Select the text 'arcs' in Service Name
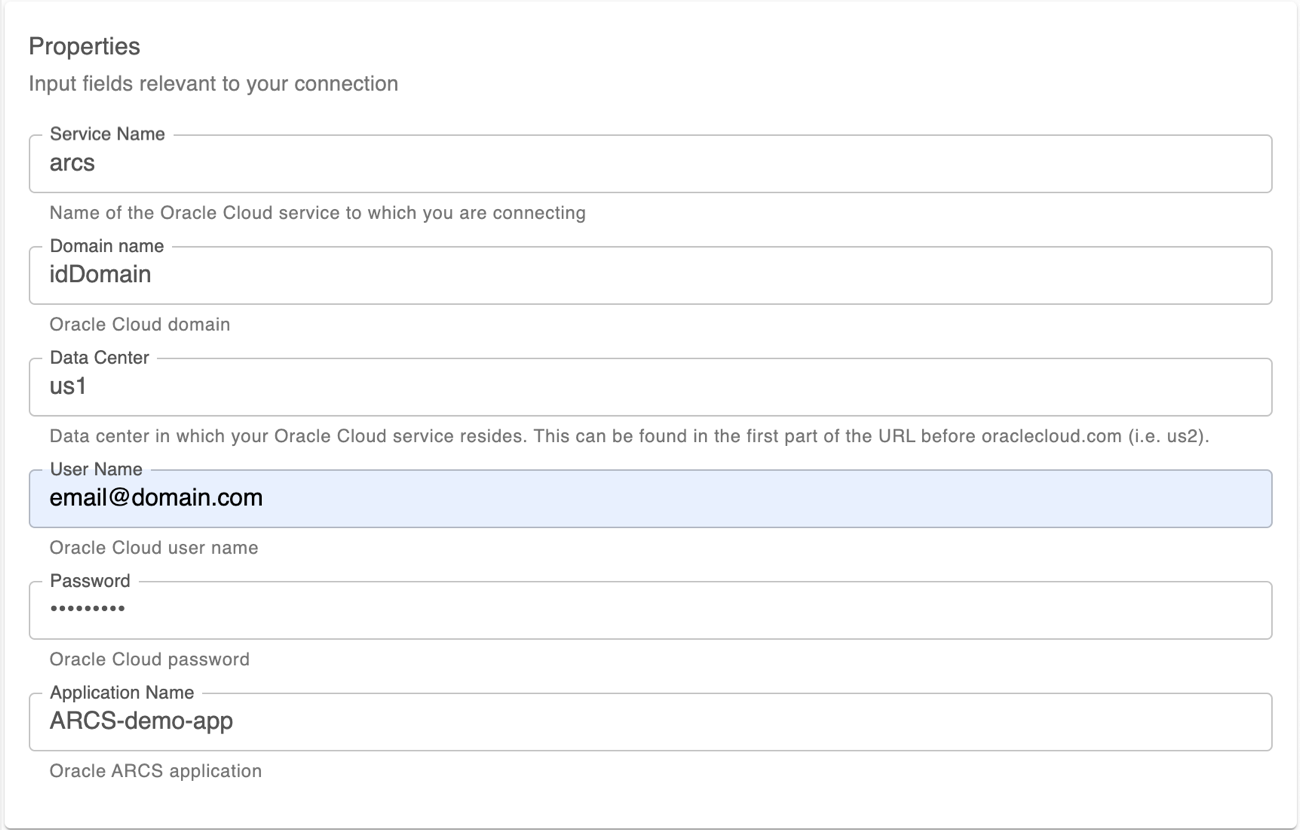 pos(68,162)
